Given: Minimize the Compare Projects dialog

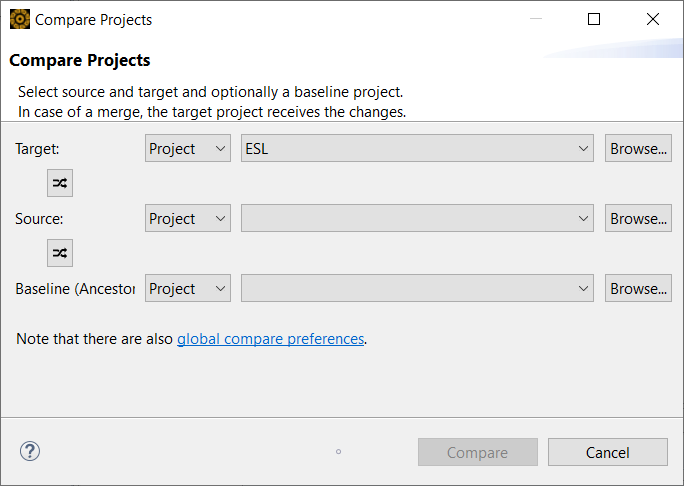Looking at the screenshot, I should click(x=535, y=19).
